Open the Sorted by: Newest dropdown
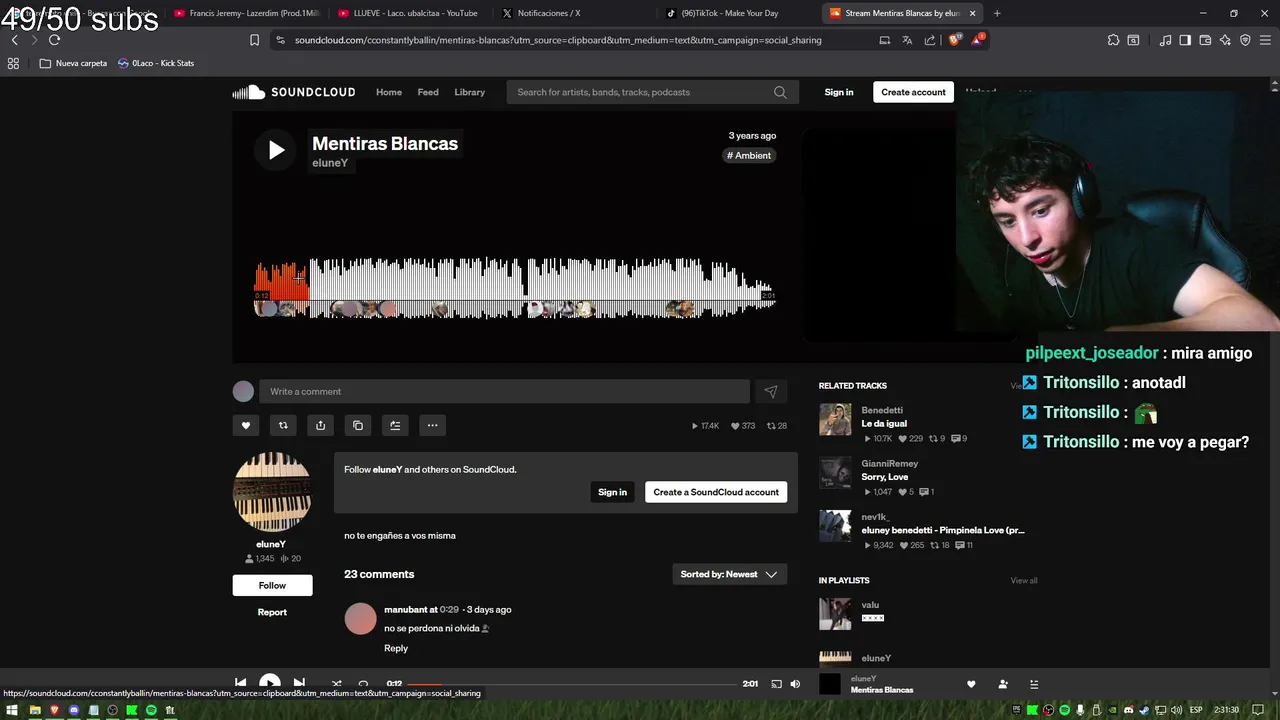Viewport: 1280px width, 720px height. [x=729, y=574]
